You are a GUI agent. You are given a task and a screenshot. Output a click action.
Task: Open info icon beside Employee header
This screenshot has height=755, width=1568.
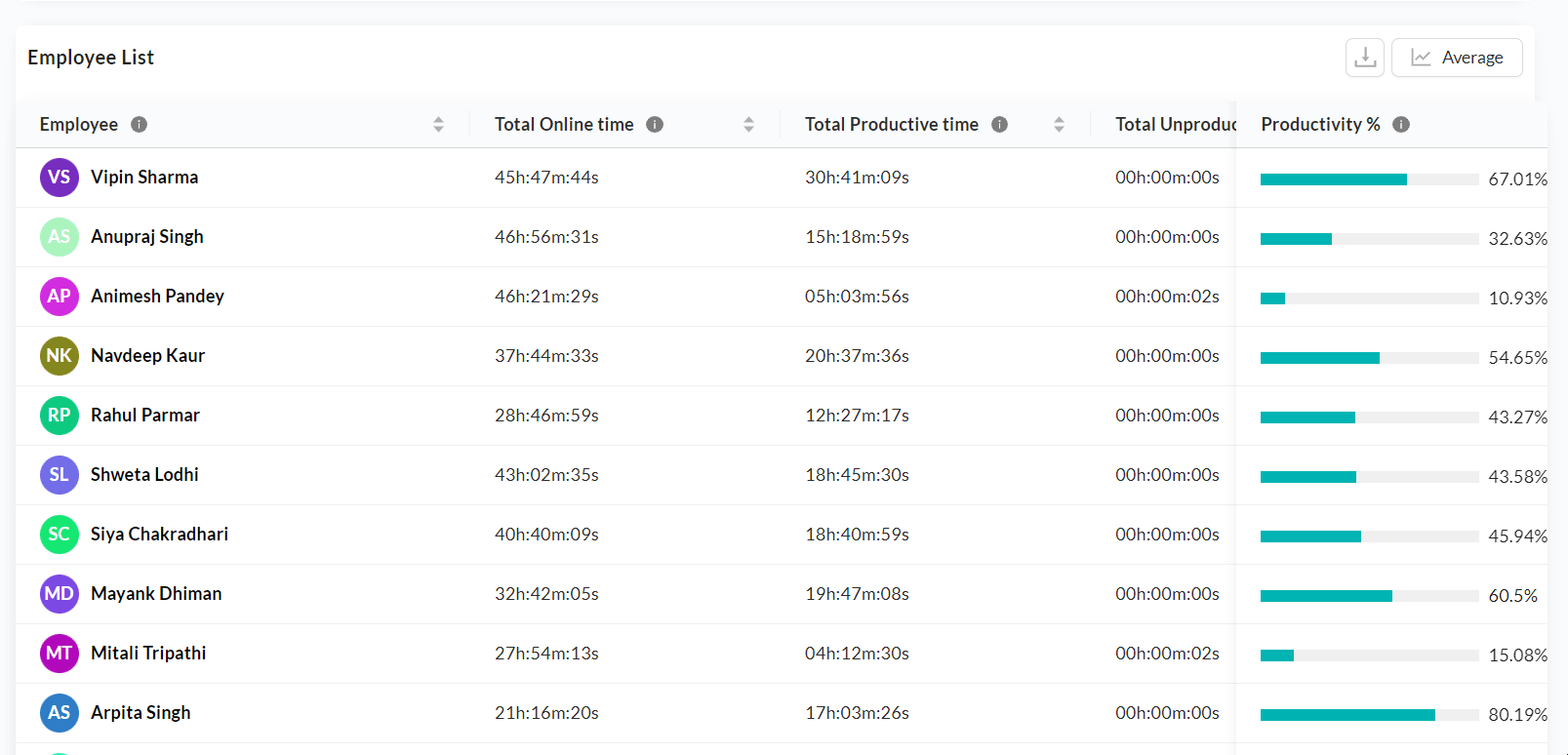[x=139, y=124]
